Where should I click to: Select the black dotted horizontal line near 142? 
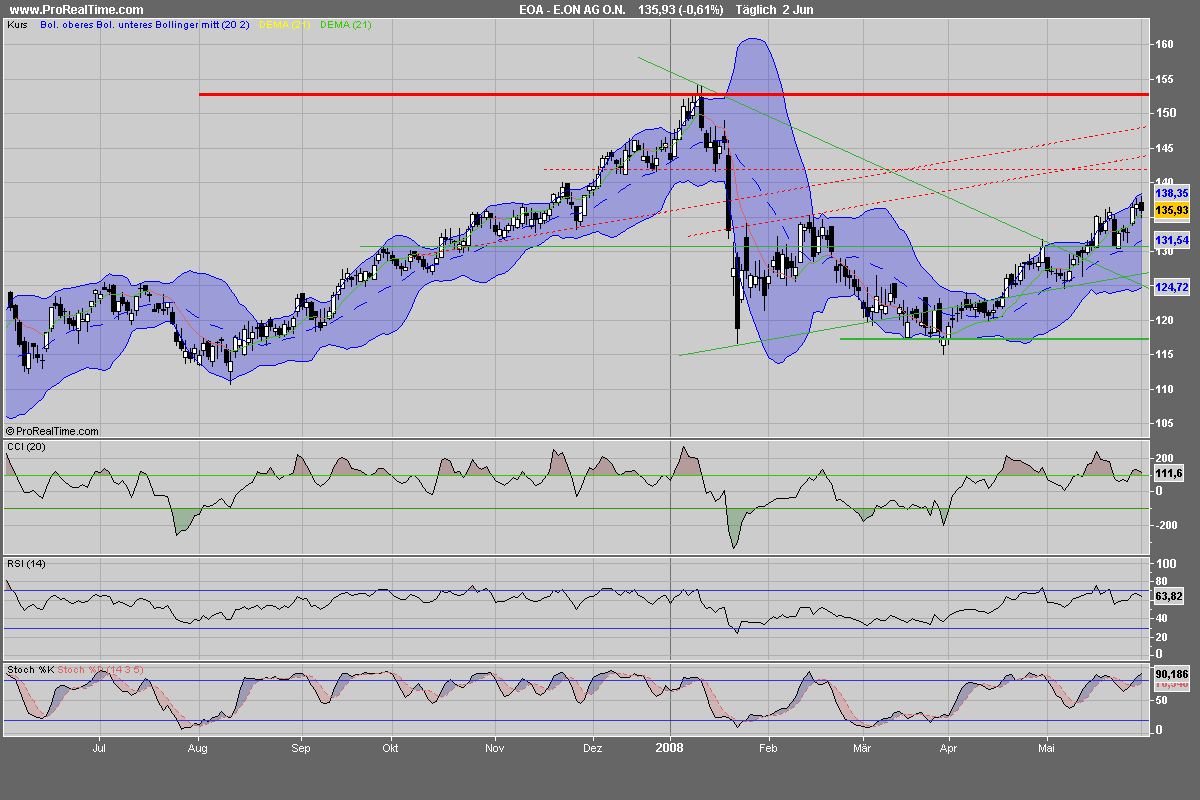(845, 169)
